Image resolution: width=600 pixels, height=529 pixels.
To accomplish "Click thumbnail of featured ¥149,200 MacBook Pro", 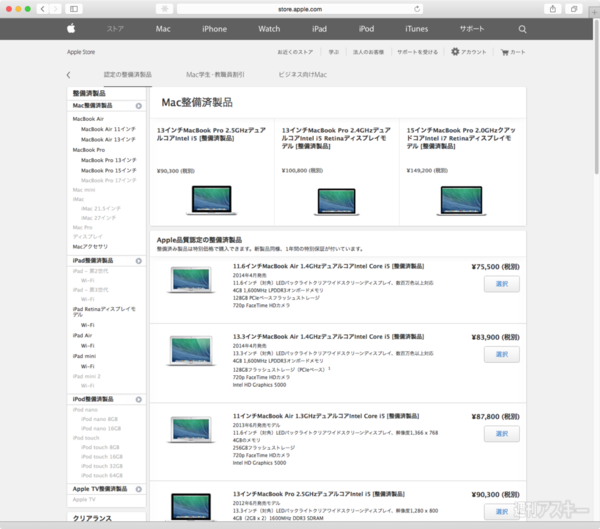I will pyautogui.click(x=461, y=201).
